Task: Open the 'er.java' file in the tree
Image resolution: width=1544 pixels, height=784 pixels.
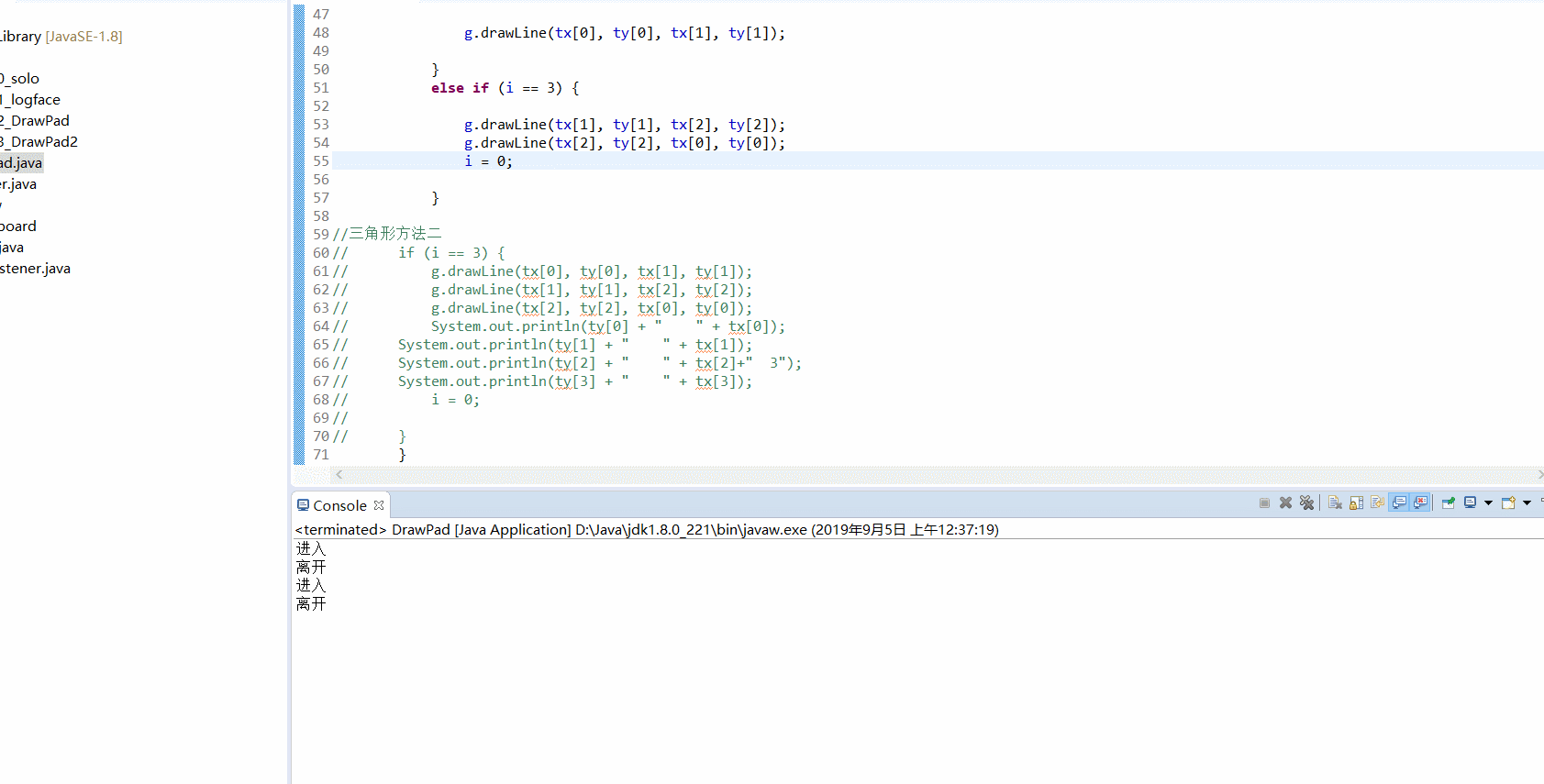Action: tap(18, 184)
